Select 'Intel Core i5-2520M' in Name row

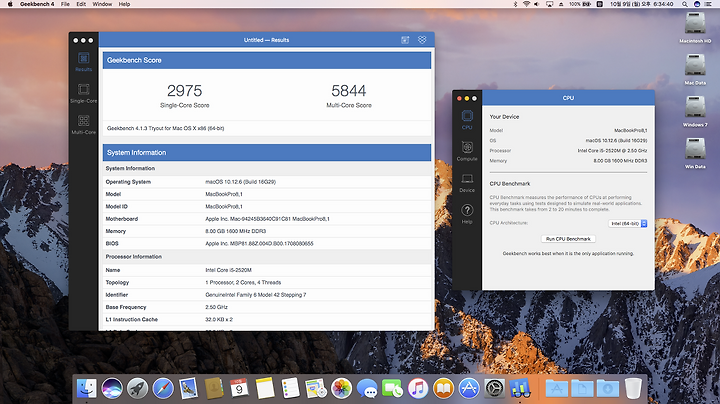[x=228, y=270]
